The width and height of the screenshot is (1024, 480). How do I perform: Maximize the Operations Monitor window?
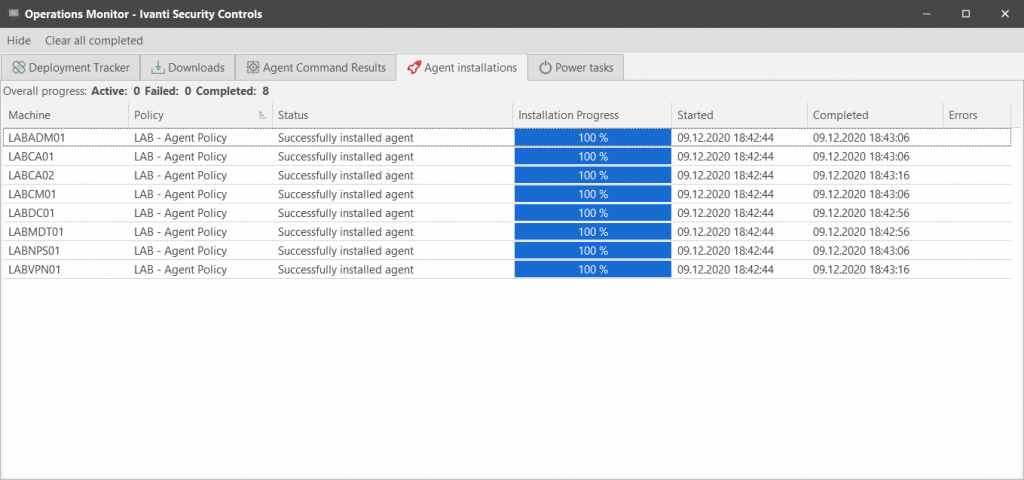click(966, 14)
